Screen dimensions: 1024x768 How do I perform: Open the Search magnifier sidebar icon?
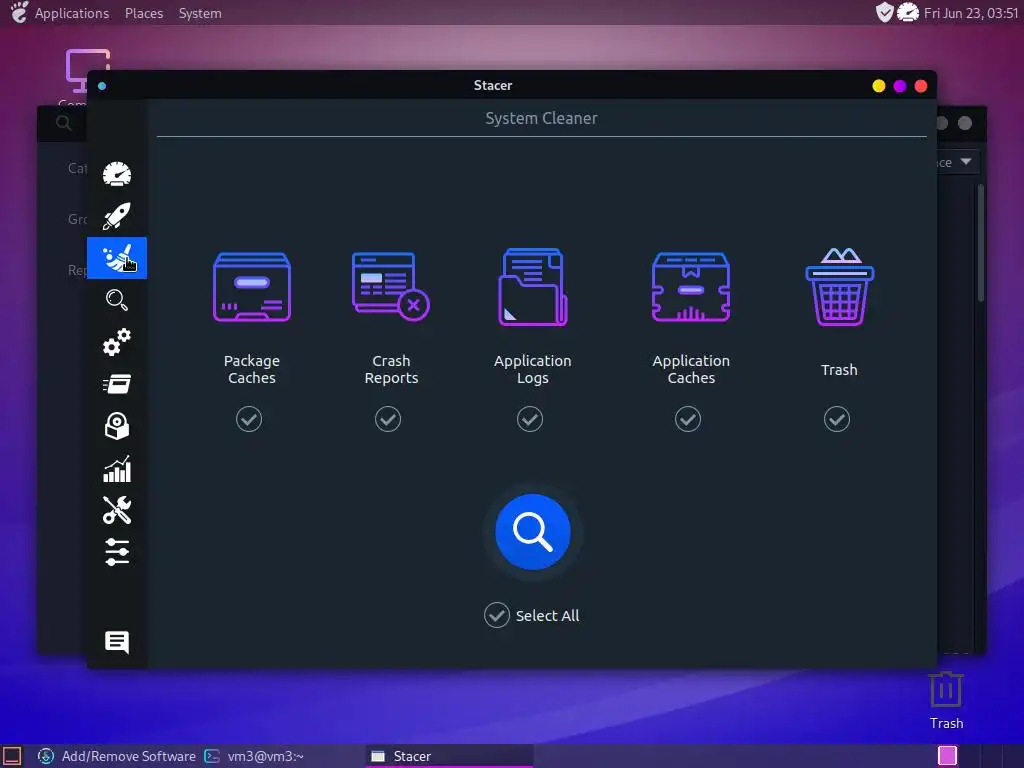coord(117,300)
